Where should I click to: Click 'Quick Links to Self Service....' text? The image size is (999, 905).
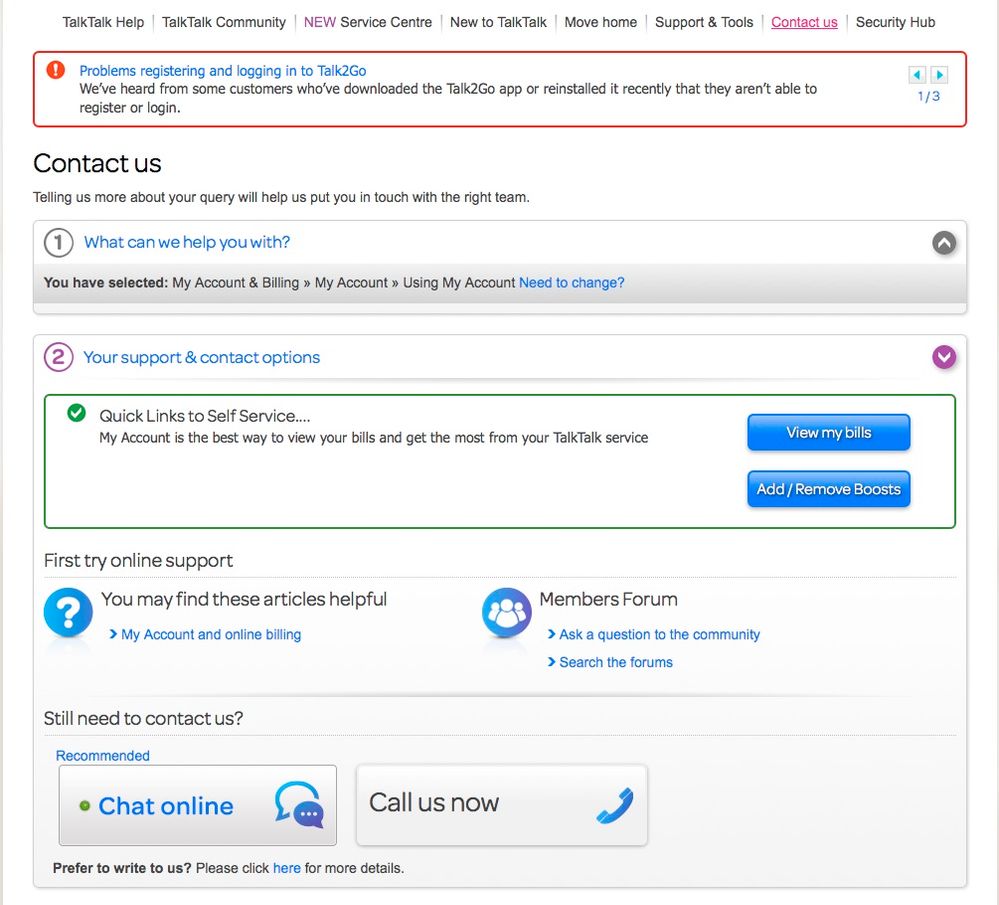point(205,416)
